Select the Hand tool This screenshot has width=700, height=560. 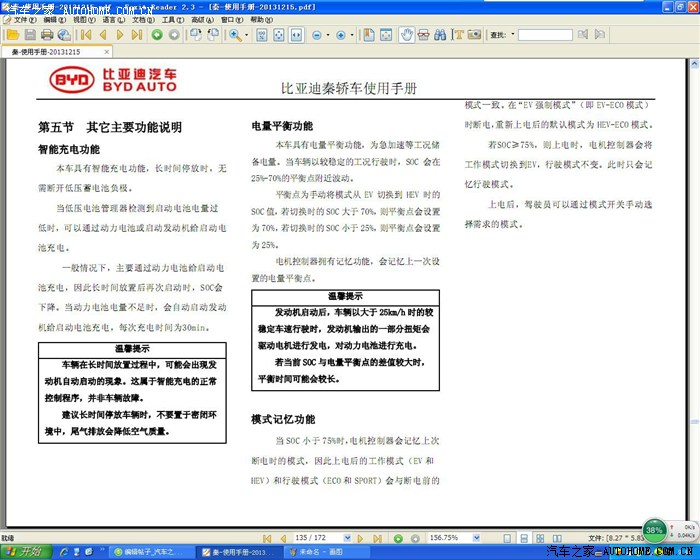[x=407, y=35]
